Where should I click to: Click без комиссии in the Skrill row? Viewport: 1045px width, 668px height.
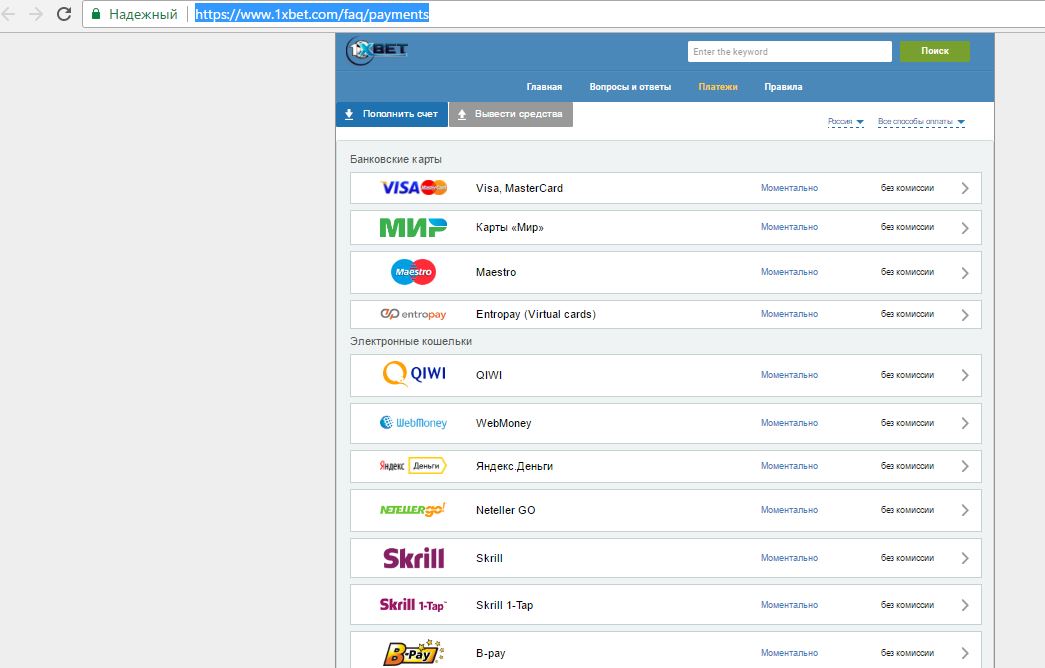907,558
